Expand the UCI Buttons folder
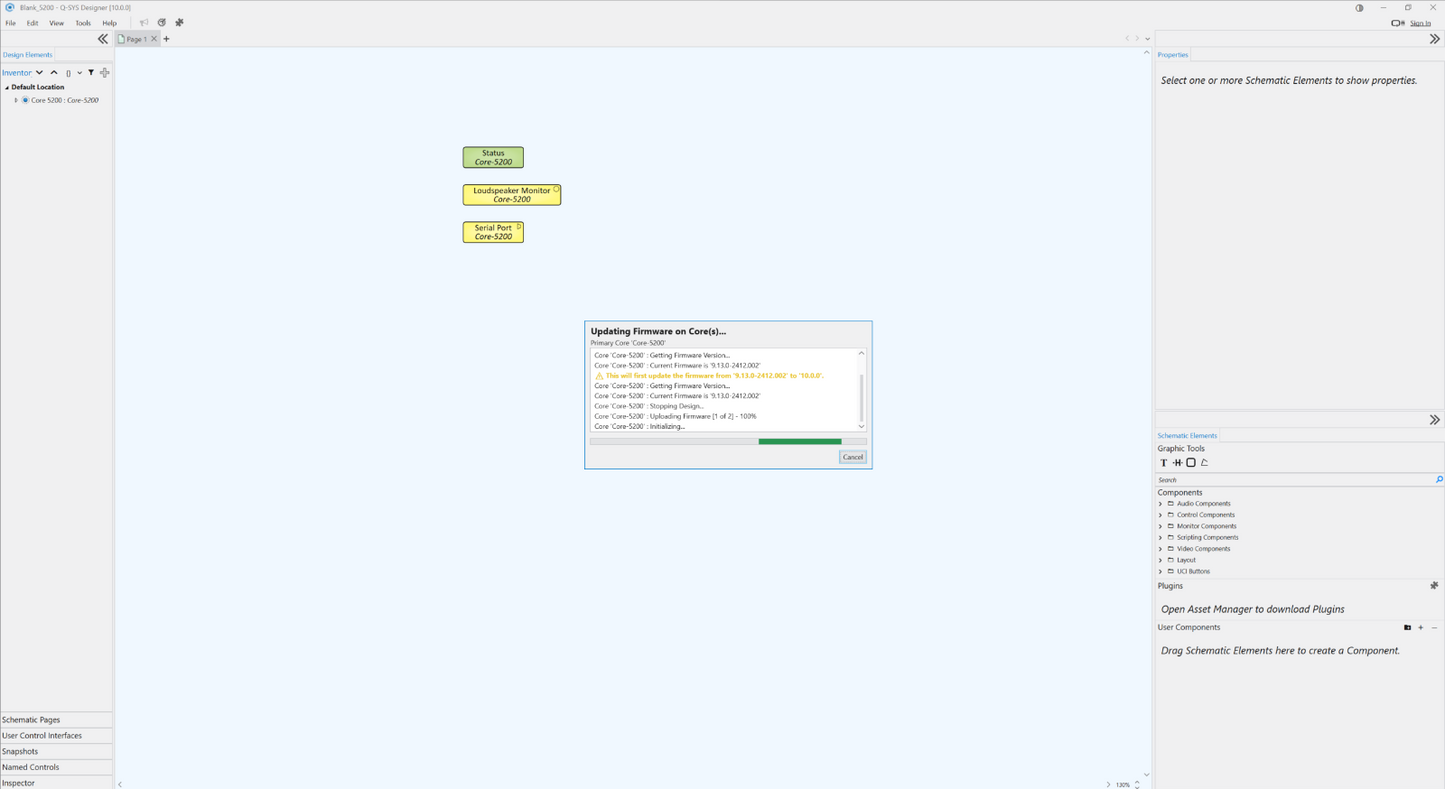 (x=1160, y=571)
